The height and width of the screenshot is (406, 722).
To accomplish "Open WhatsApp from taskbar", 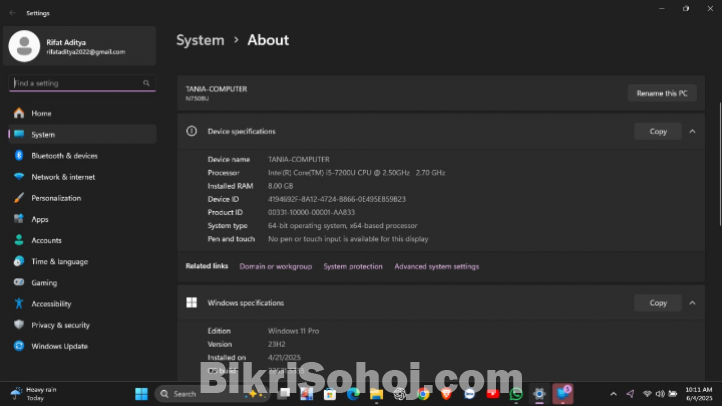I will (516, 394).
